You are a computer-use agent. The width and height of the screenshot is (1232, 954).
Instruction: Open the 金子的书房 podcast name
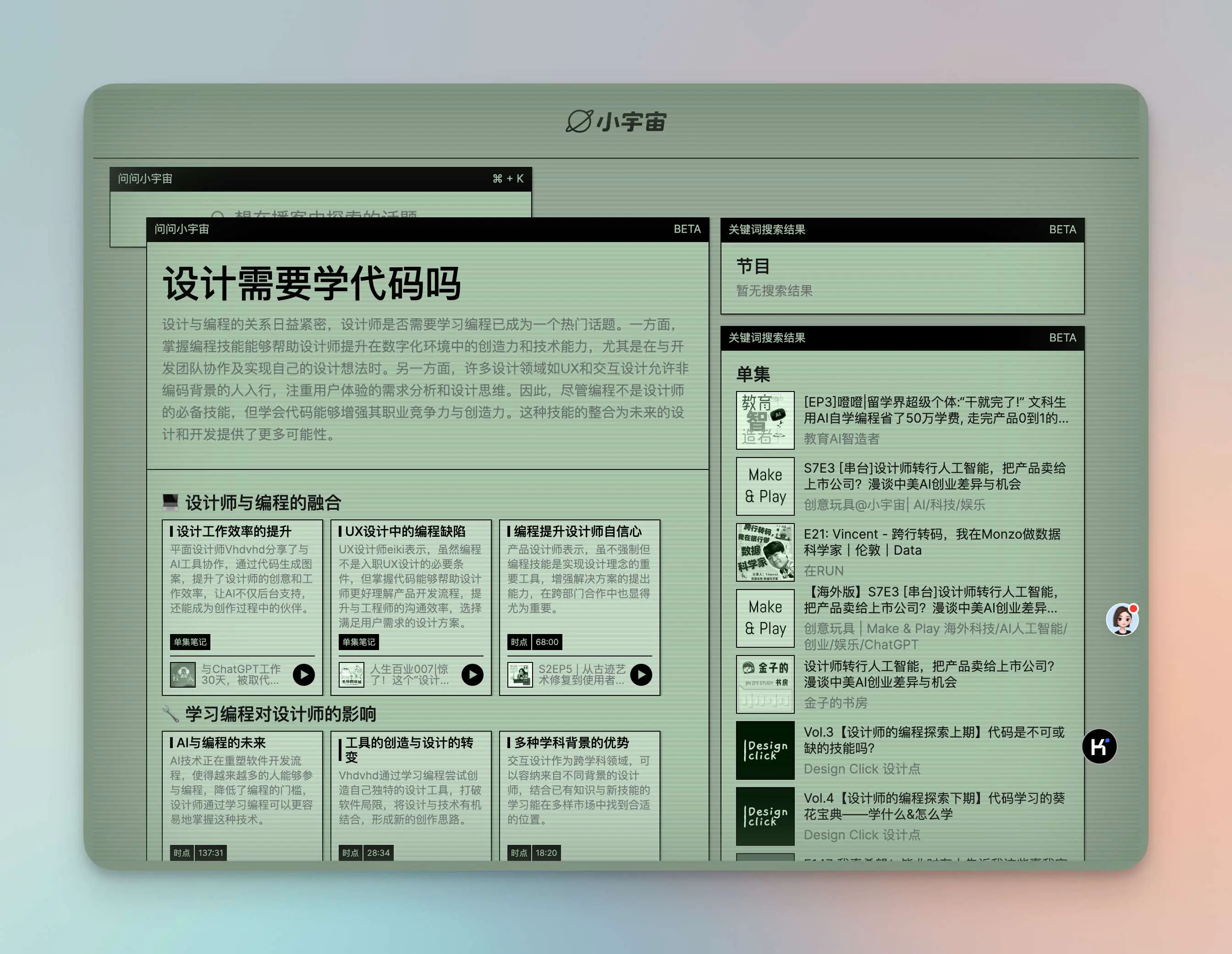(x=836, y=702)
